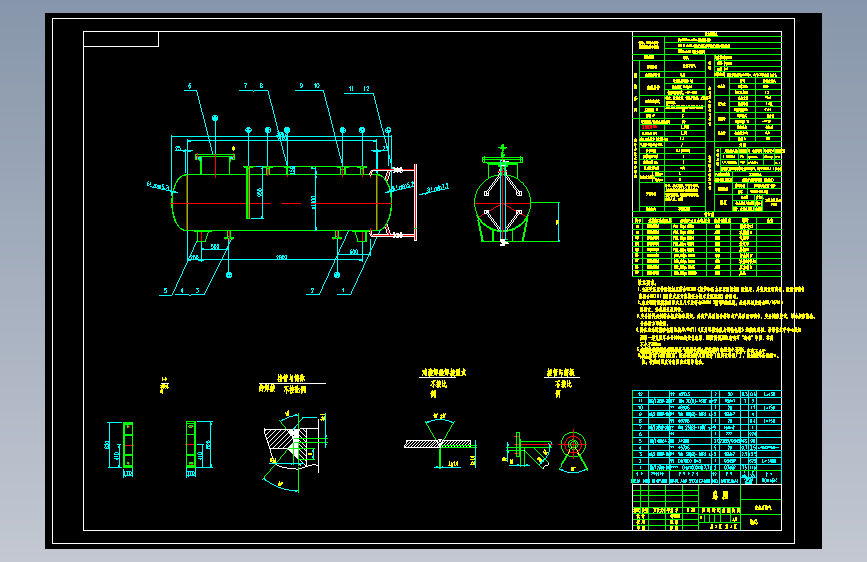Image resolution: width=867 pixels, height=562 pixels.
Task: Select row 6 in the cyan parts list
Action: click(x=707, y=434)
